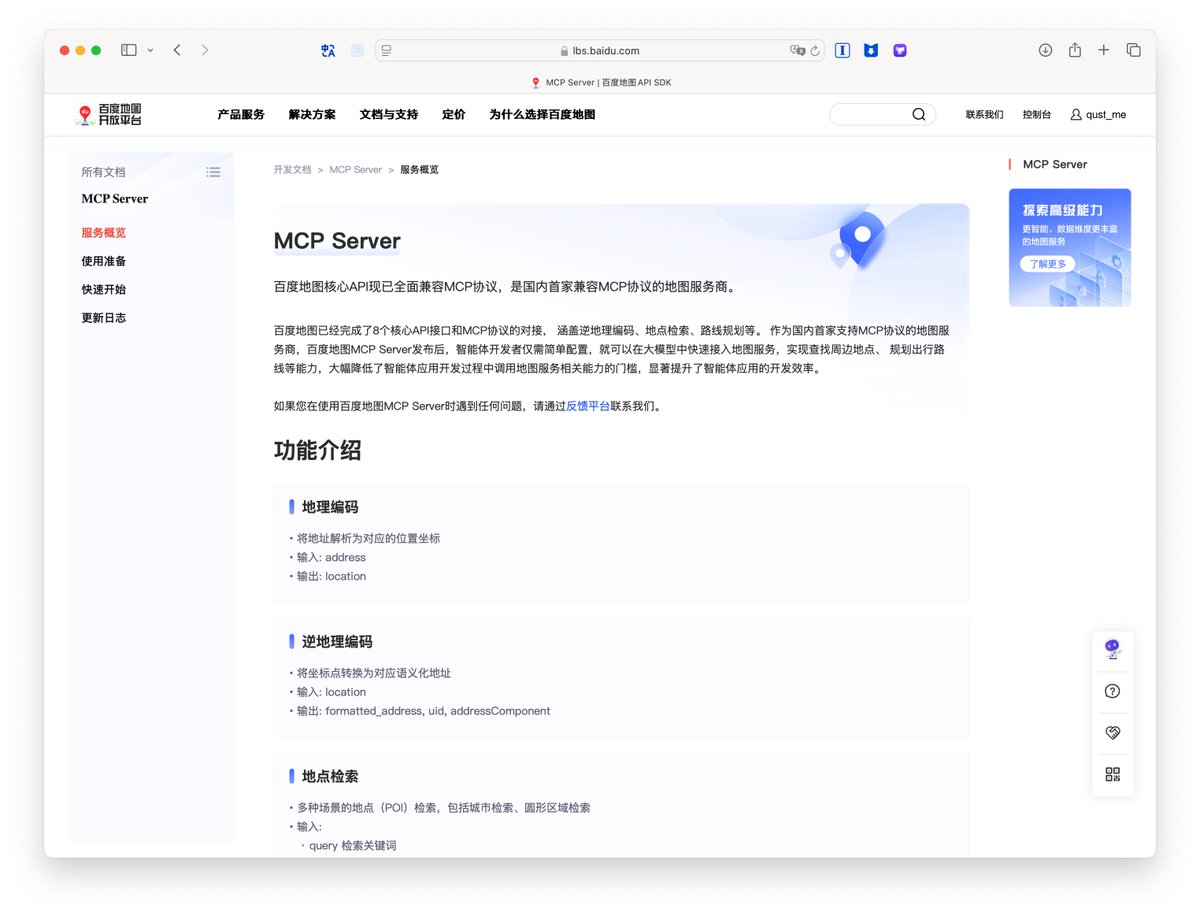
Task: Click the magnifier search icon
Action: pyautogui.click(x=919, y=115)
